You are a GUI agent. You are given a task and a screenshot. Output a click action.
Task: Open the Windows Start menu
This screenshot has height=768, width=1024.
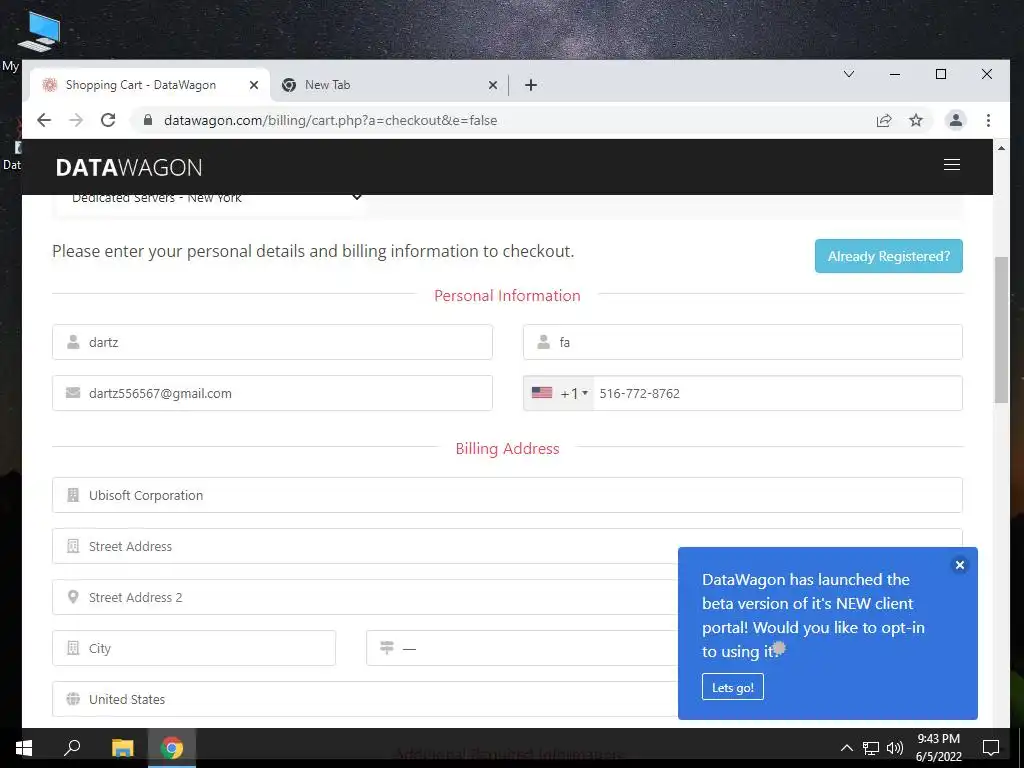click(x=24, y=748)
